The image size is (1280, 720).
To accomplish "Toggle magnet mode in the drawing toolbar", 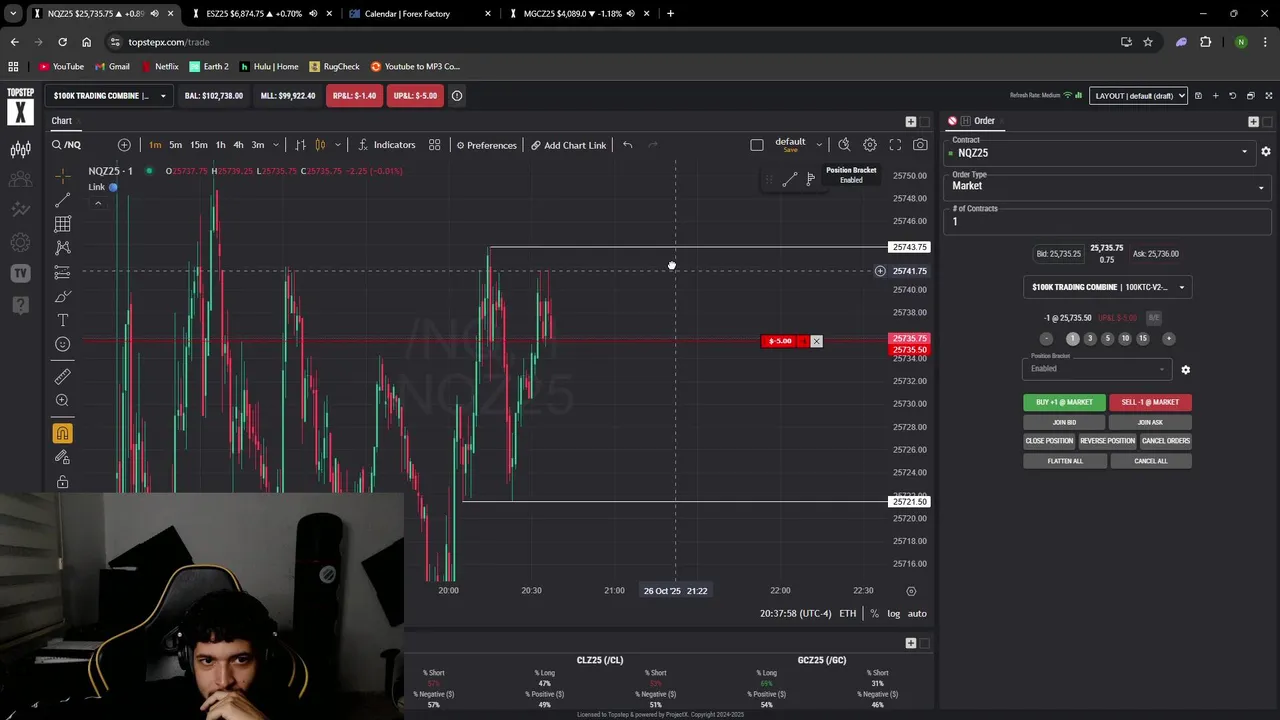I will tap(62, 433).
